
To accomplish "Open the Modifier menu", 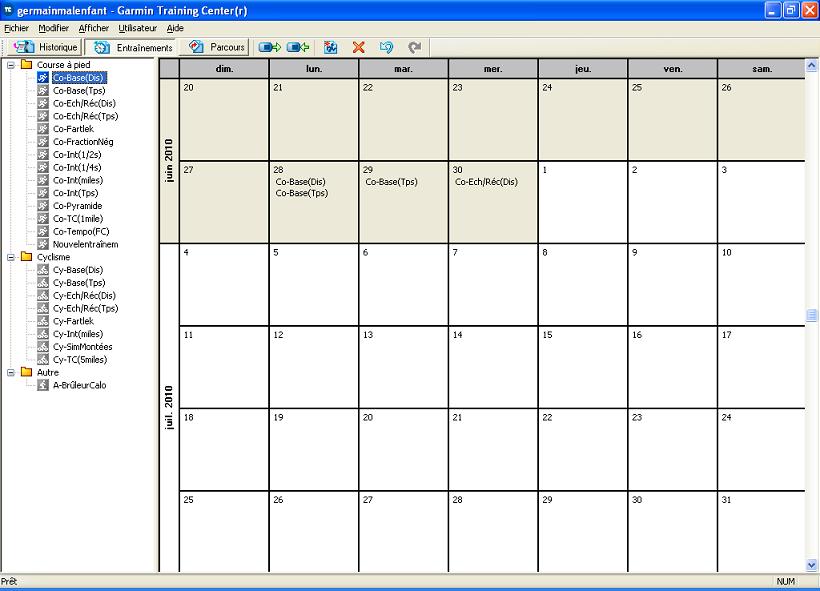I will pyautogui.click(x=53, y=28).
